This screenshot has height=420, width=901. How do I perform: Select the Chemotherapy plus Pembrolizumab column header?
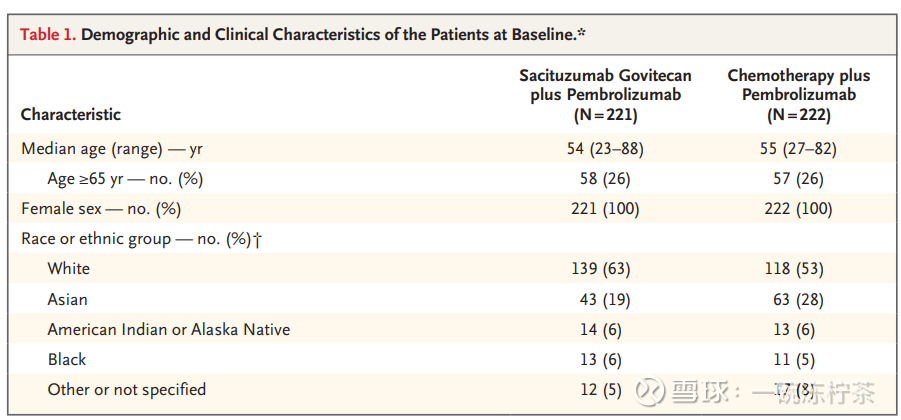pyautogui.click(x=798, y=95)
